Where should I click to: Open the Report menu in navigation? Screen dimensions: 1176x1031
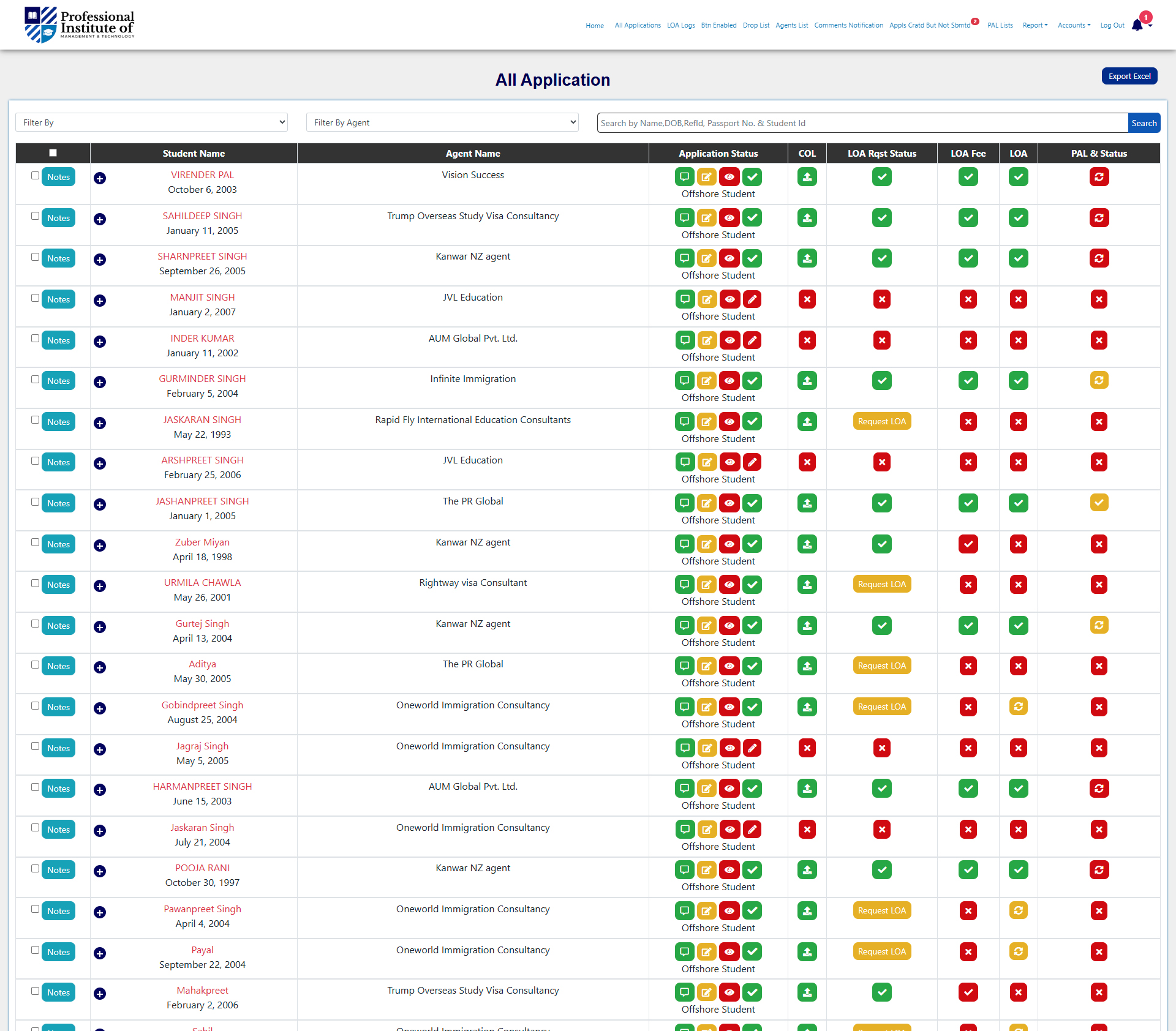1035,25
